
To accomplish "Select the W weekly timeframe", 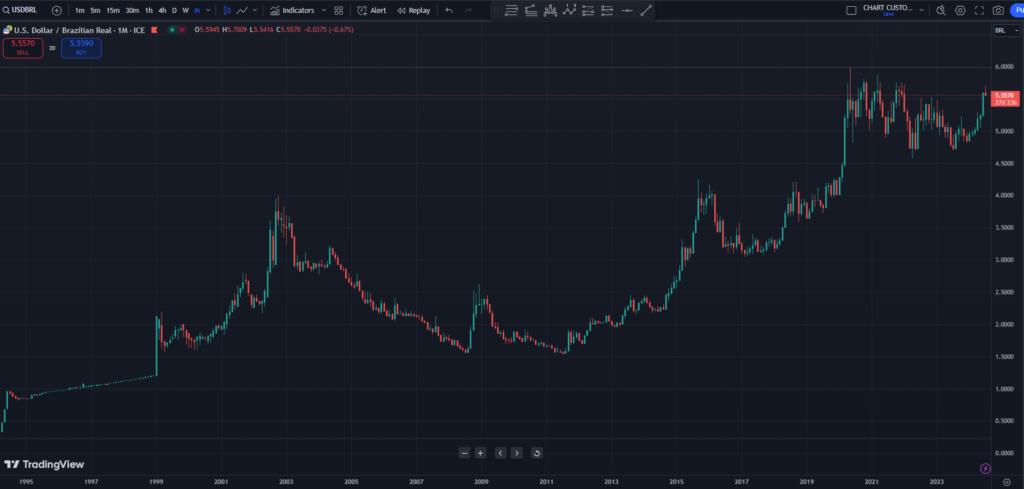I will [185, 10].
